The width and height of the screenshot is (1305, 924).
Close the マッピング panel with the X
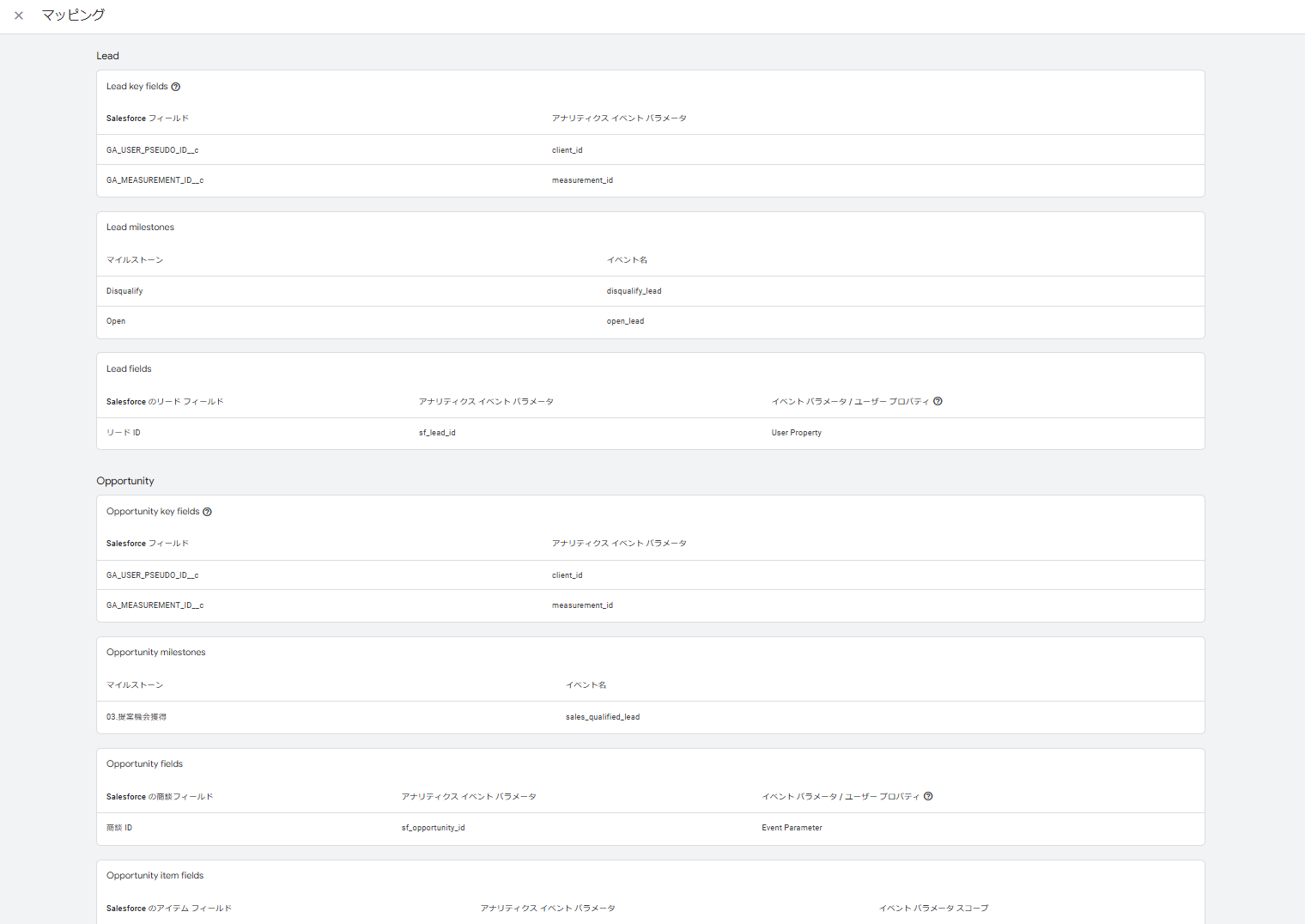pos(19,15)
